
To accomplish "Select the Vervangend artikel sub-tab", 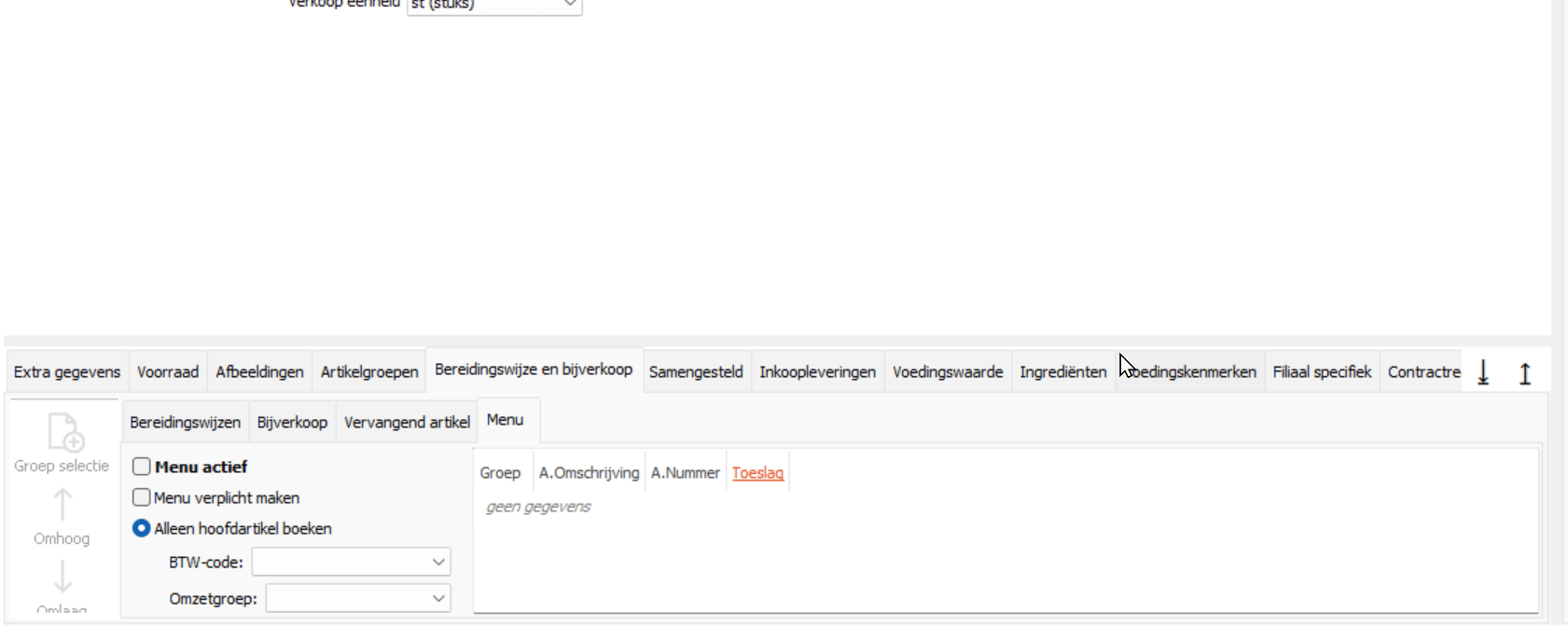I will pyautogui.click(x=407, y=422).
